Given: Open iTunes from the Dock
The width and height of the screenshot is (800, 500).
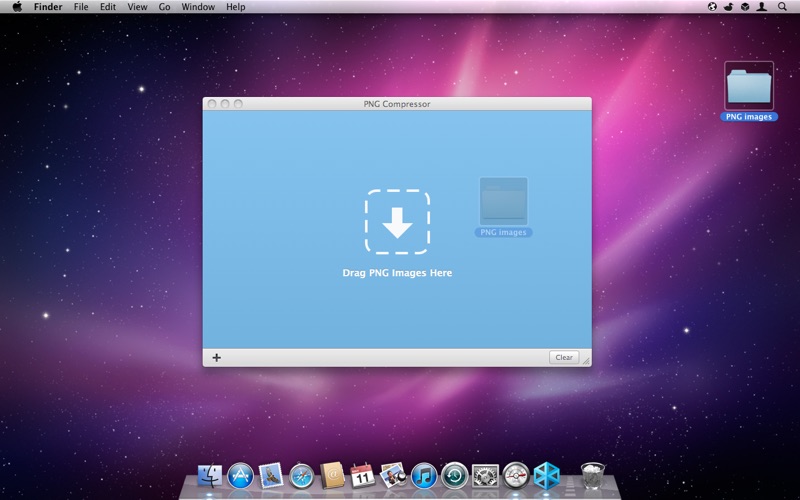Looking at the screenshot, I should (x=423, y=476).
